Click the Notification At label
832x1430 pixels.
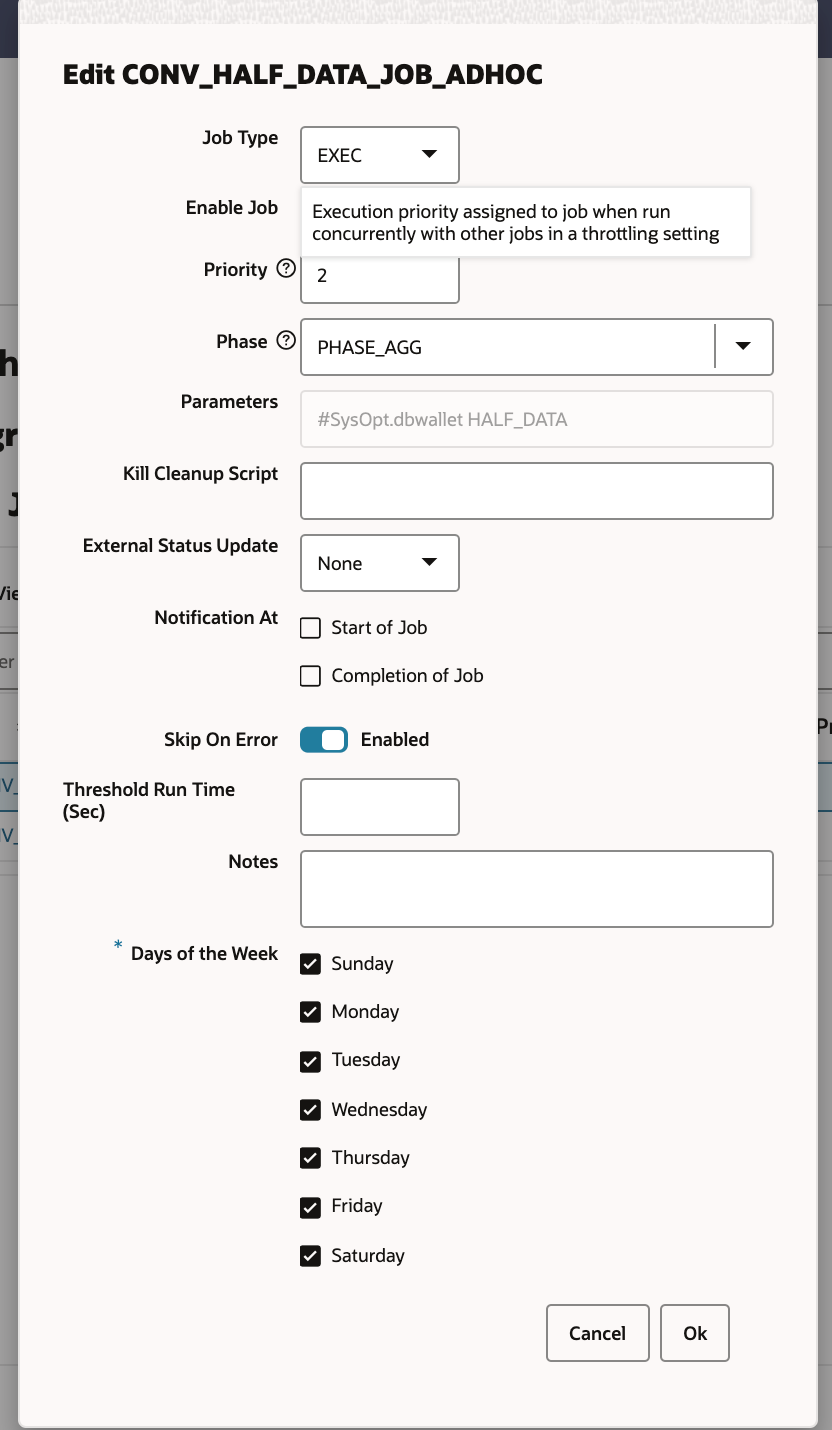click(x=216, y=617)
